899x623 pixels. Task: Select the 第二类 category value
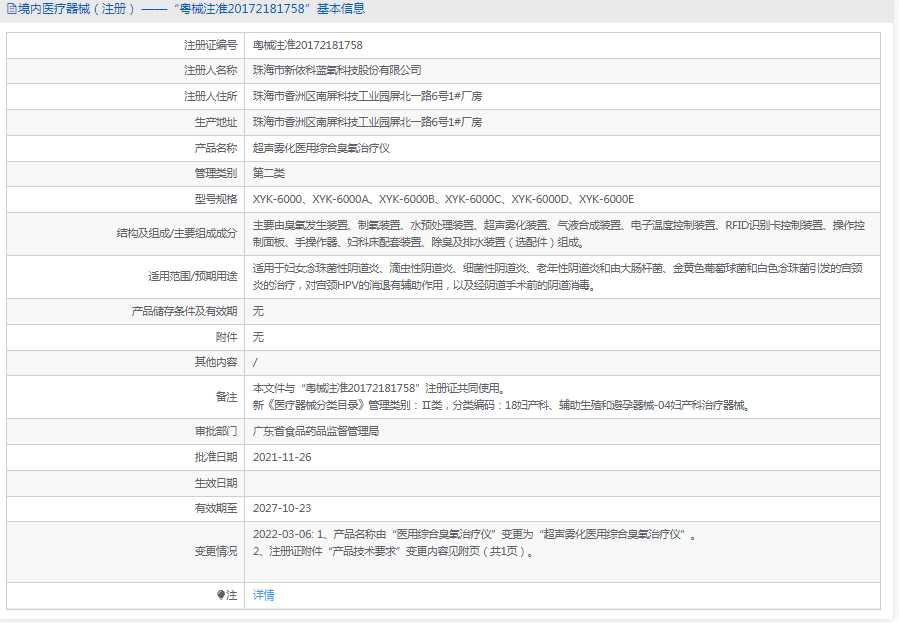pos(268,173)
